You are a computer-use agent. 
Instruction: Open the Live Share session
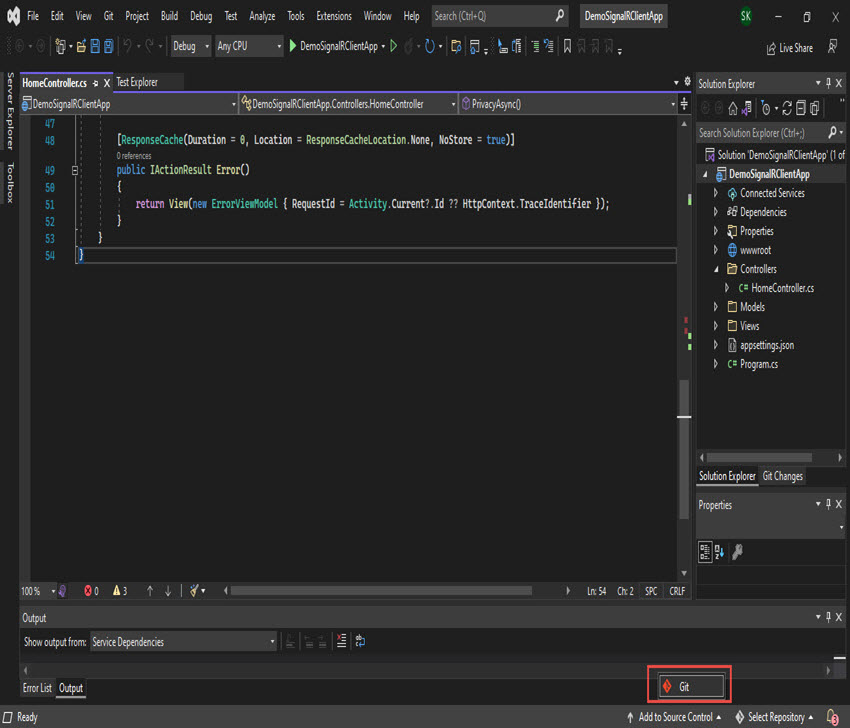(x=789, y=47)
